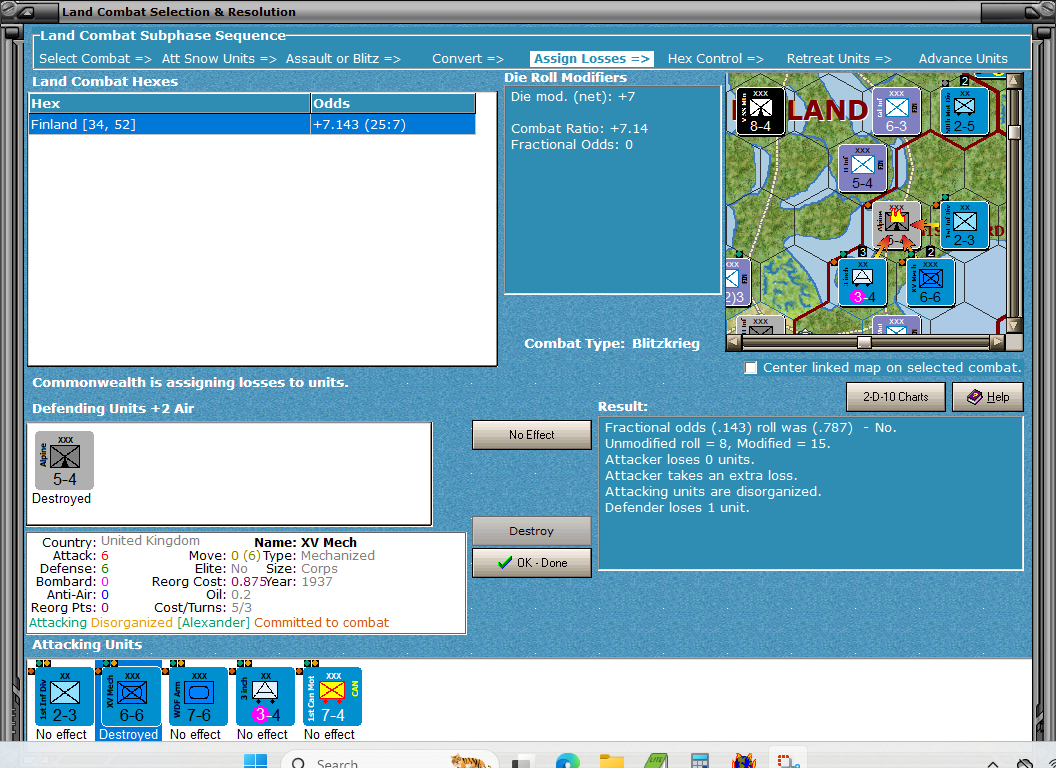This screenshot has width=1056, height=768.
Task: Open File Explorer from the taskbar
Action: point(612,762)
